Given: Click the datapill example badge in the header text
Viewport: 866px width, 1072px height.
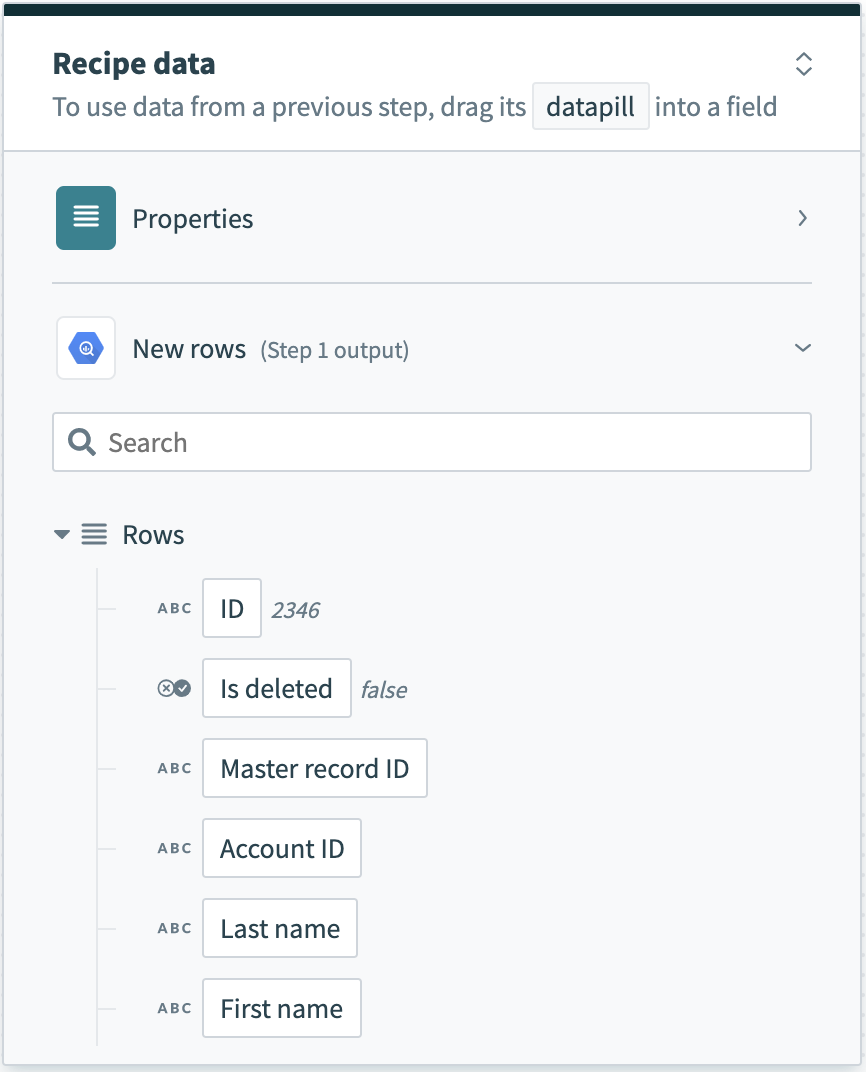Looking at the screenshot, I should click(x=589, y=106).
